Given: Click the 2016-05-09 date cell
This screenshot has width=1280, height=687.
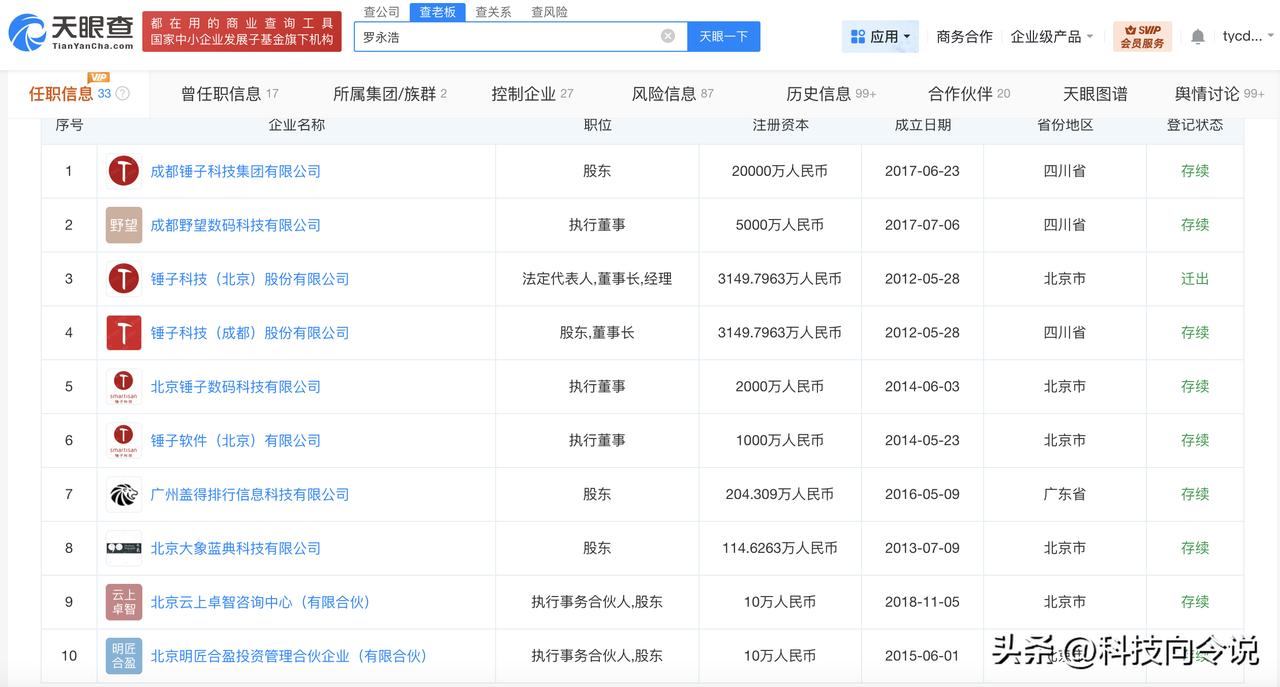Looking at the screenshot, I should coord(922,494).
